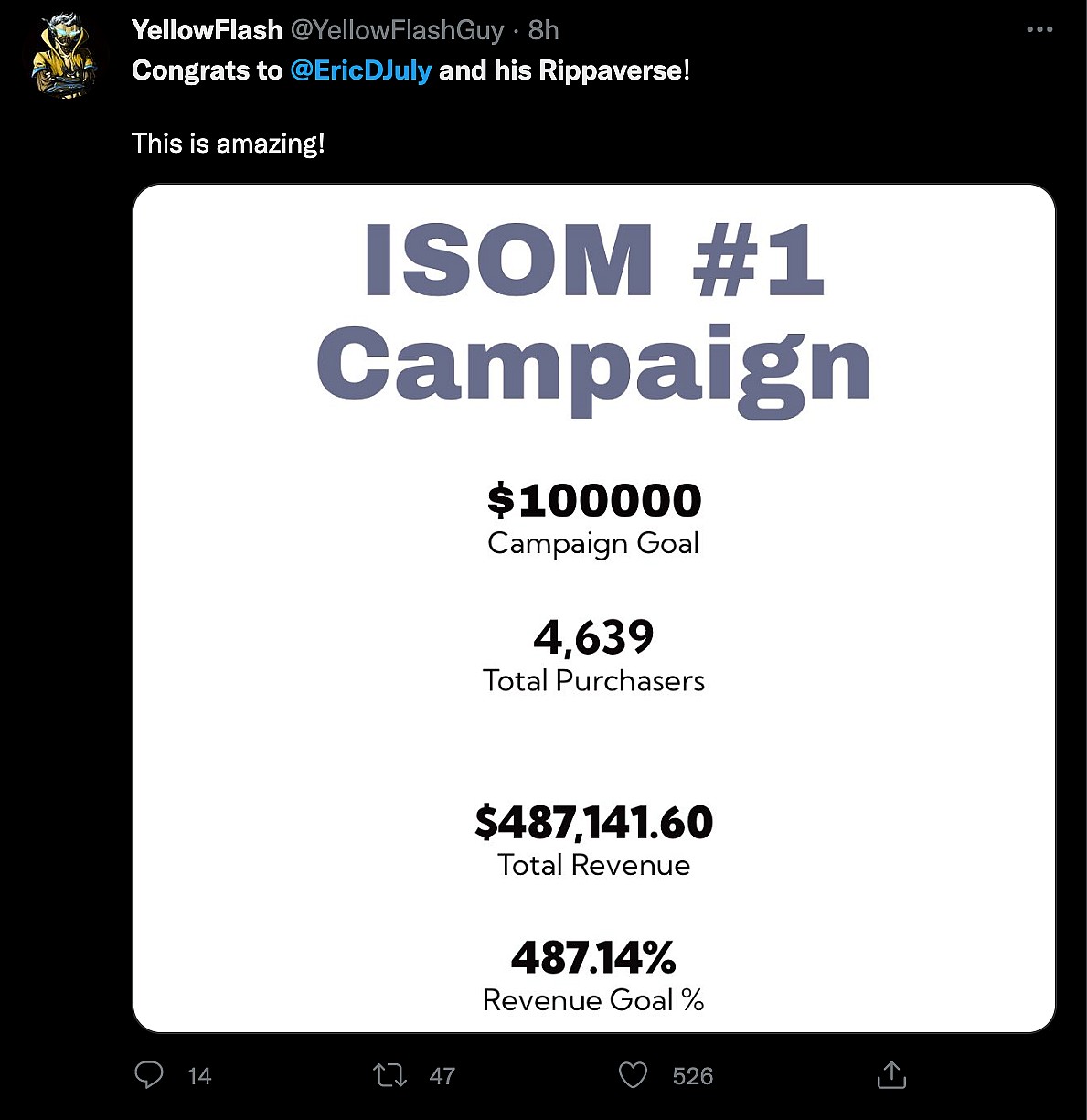Click the share upload arrow icon
This screenshot has height=1120, width=1087.
pyautogui.click(x=890, y=1075)
